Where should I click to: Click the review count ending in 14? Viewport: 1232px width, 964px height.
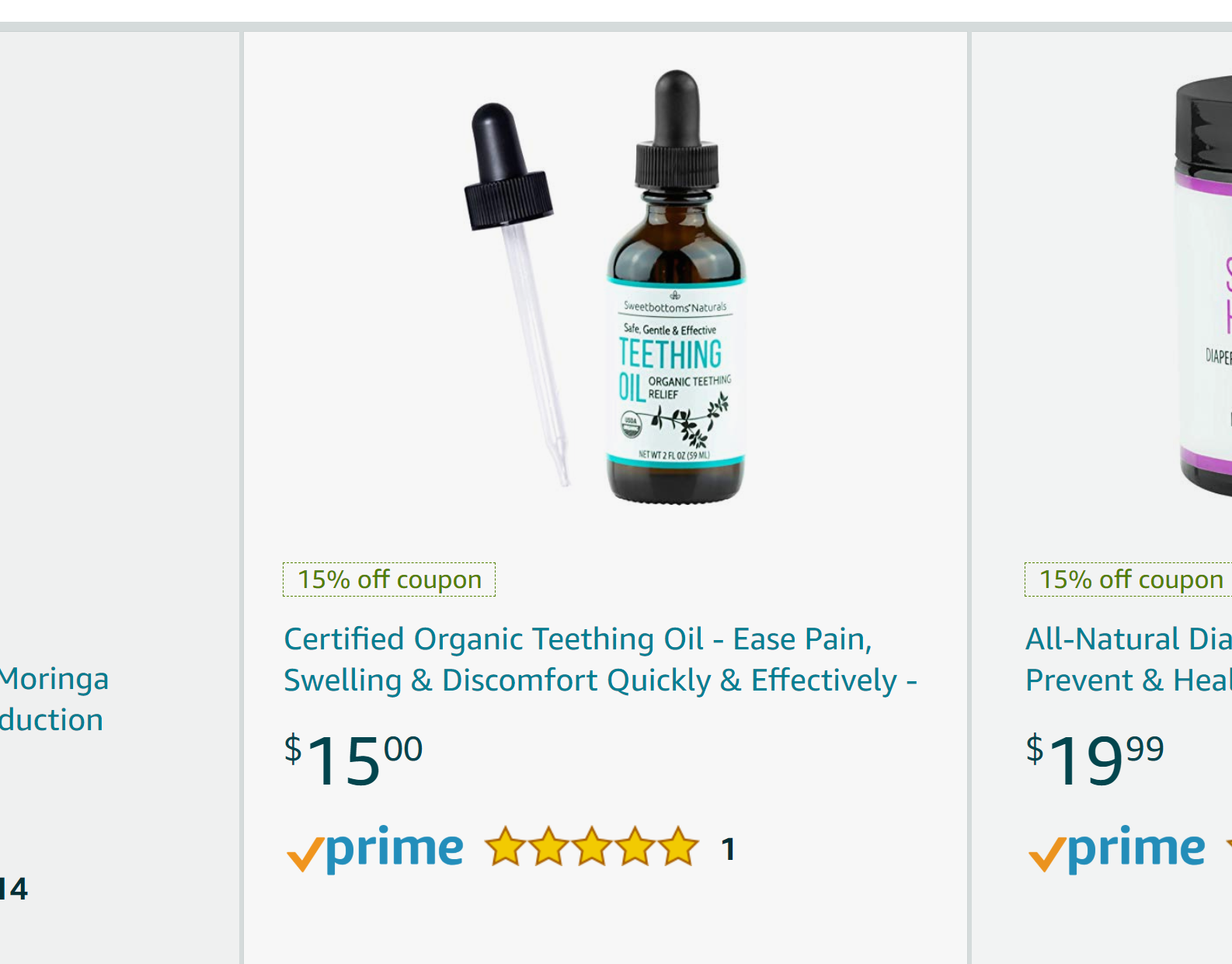point(14,889)
